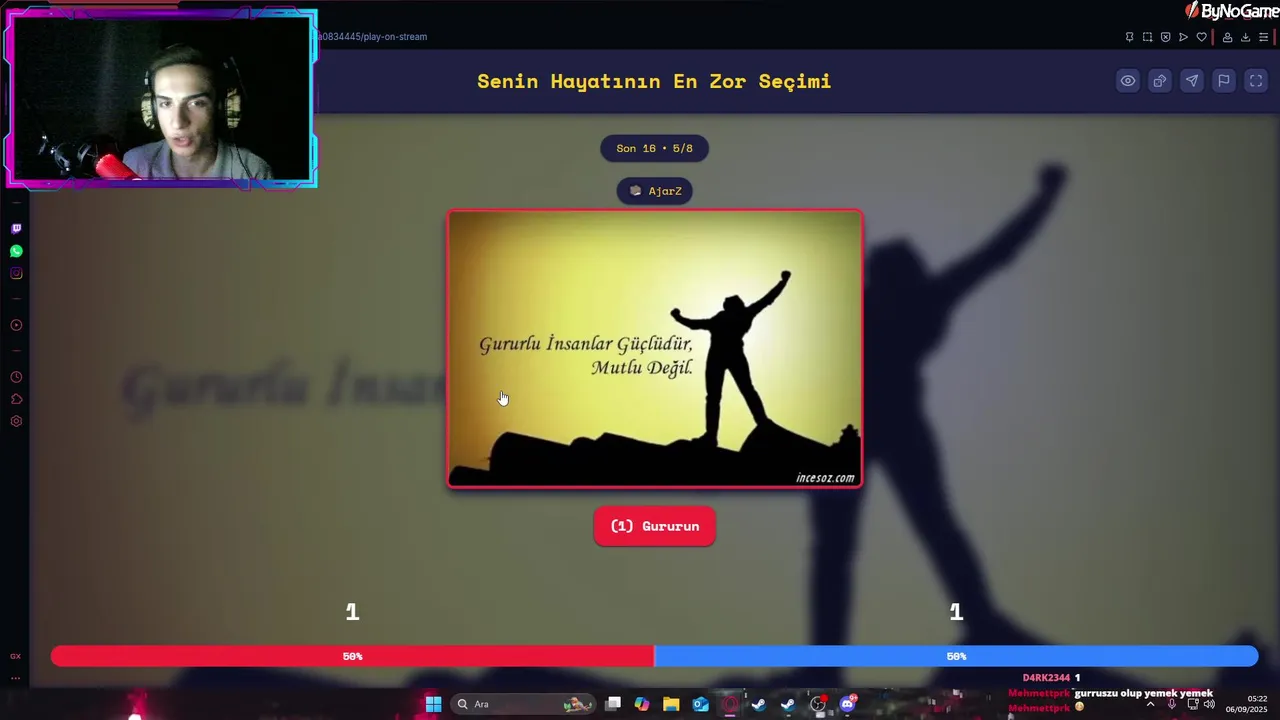Viewport: 1280px width, 720px height.
Task: Open the profile account icon in the browser toolbar
Action: click(1227, 37)
